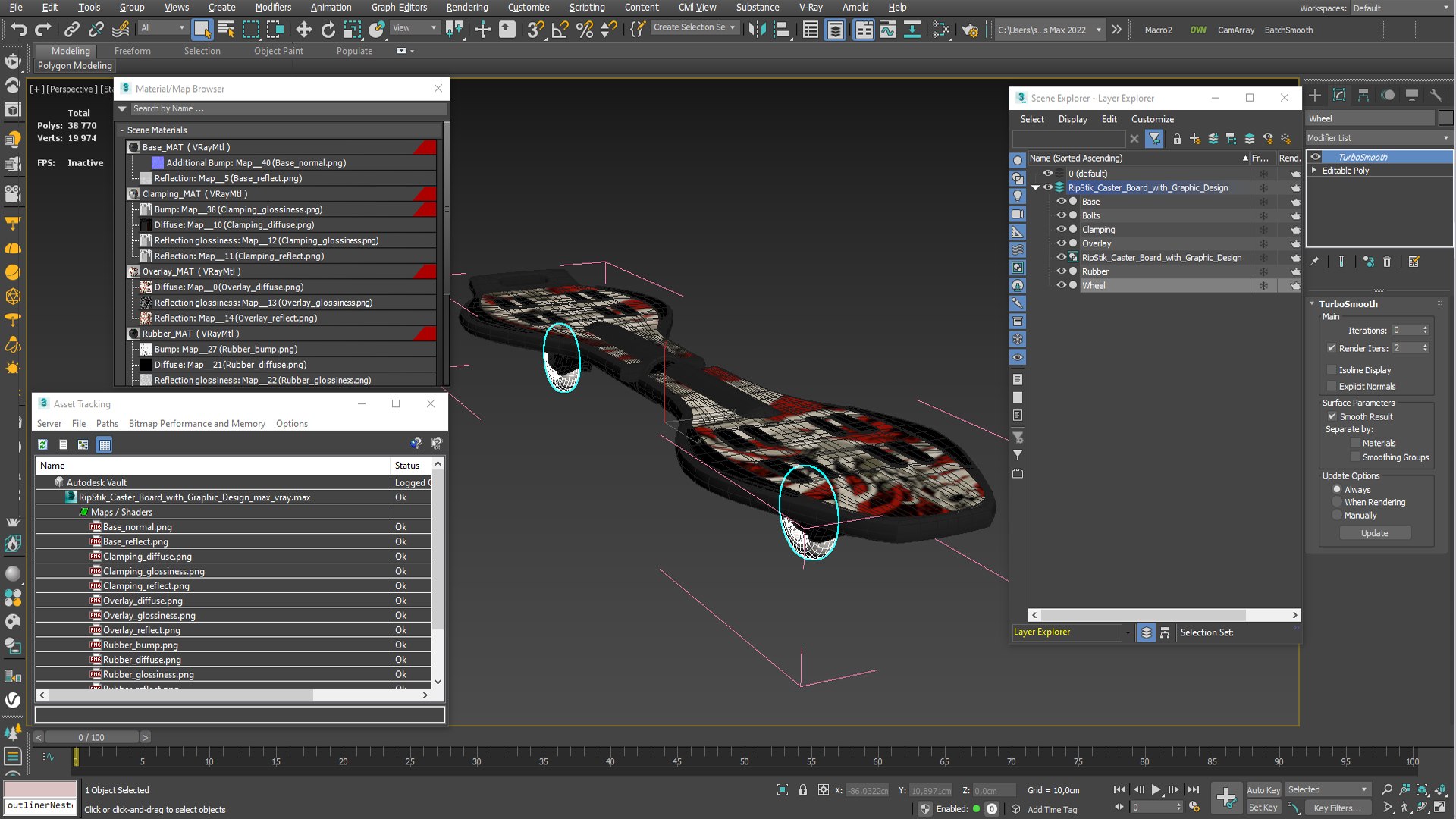Click the Key Filters button
Image resolution: width=1456 pixels, height=819 pixels.
pos(1338,808)
